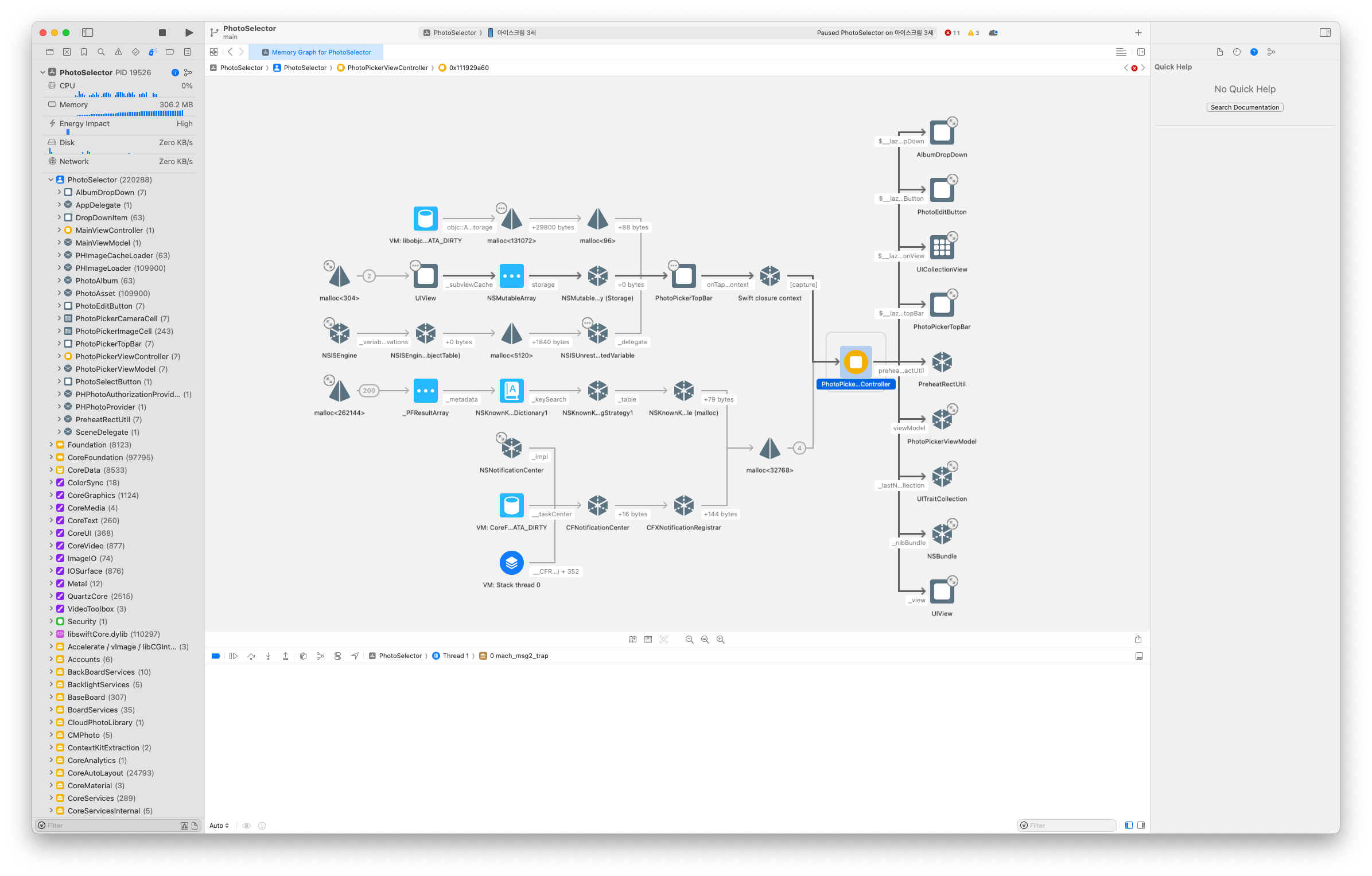The width and height of the screenshot is (1372, 876).
Task: Click the Simulate Location arrow icon
Action: 355,656
